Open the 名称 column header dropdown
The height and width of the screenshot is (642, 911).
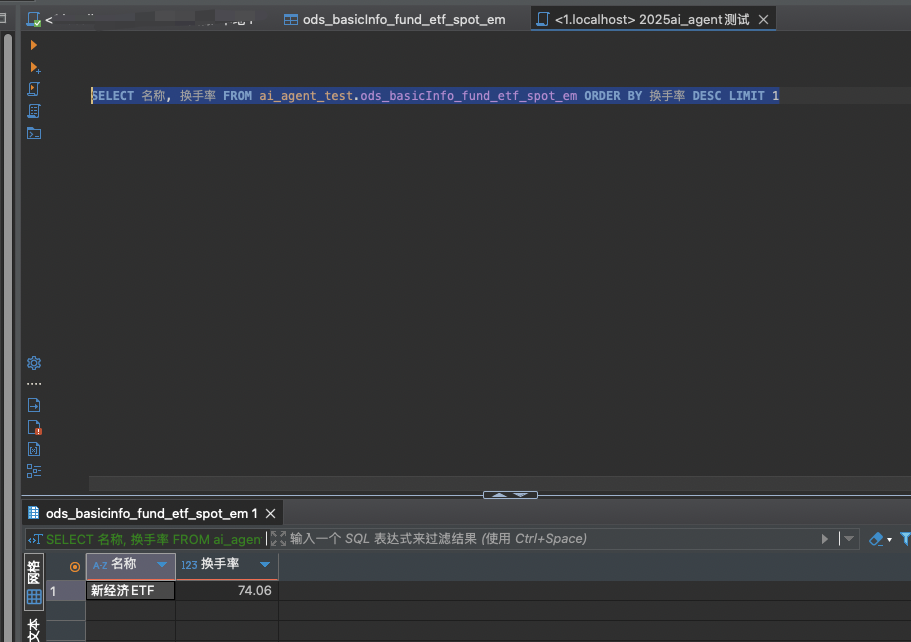tap(162, 565)
